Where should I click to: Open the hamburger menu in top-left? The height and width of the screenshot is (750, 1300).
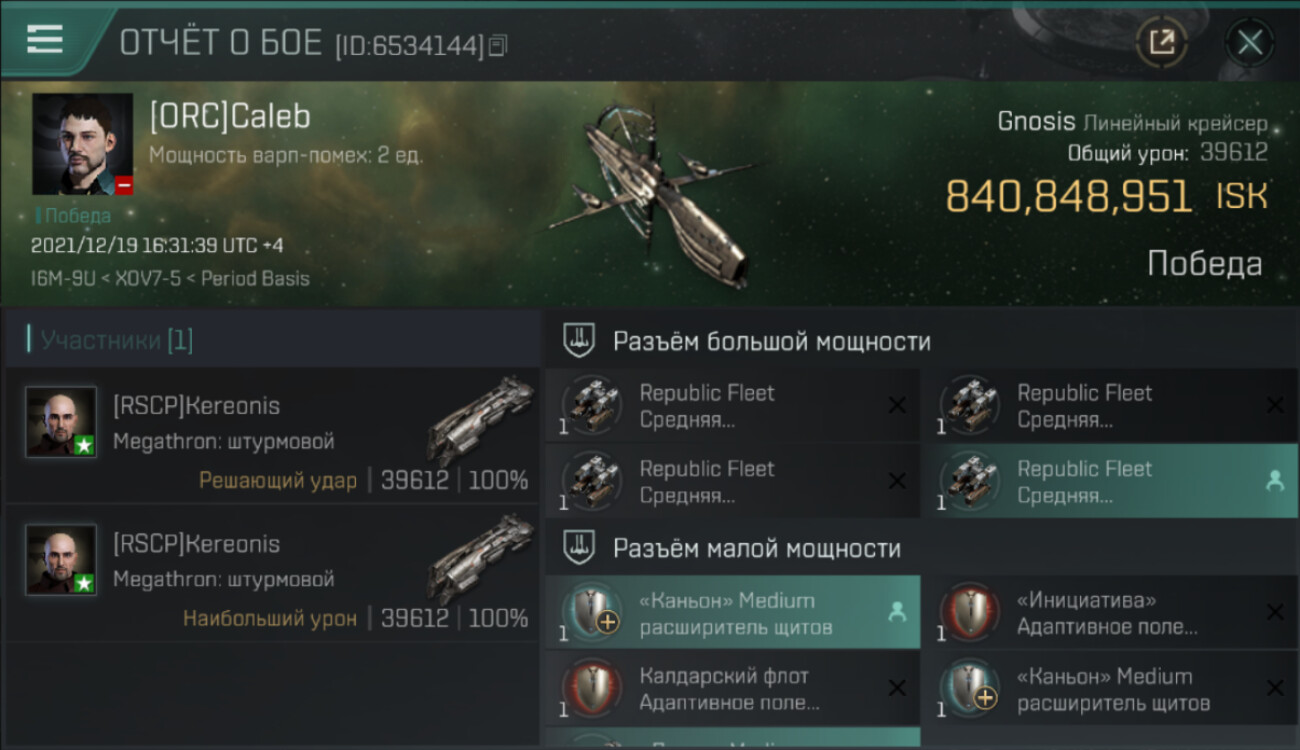pyautogui.click(x=45, y=39)
